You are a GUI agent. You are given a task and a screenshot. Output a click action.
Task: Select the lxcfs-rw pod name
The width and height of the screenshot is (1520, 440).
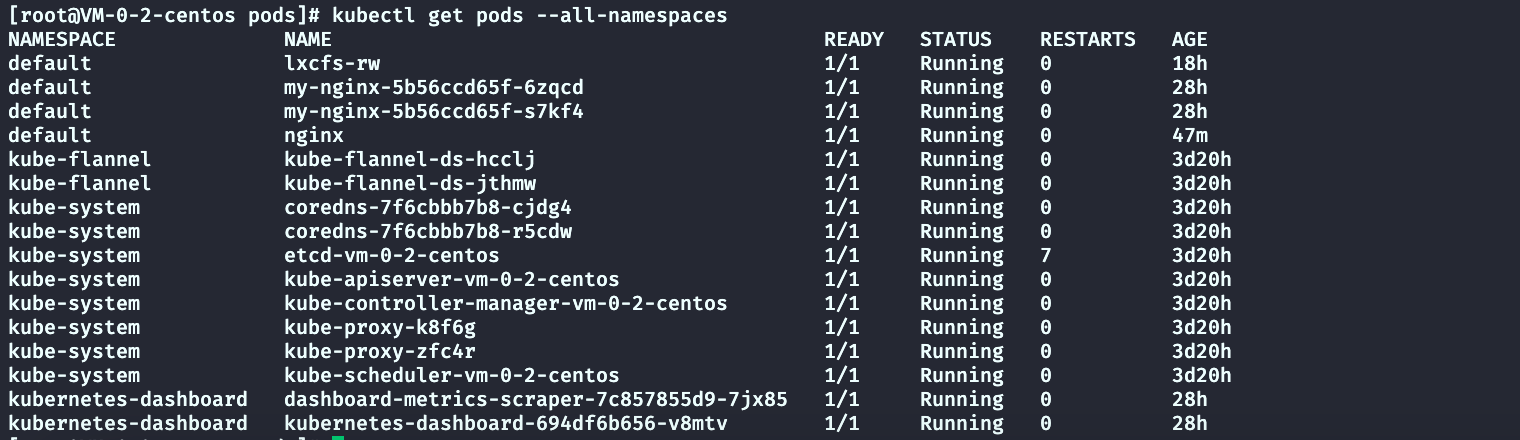point(331,64)
